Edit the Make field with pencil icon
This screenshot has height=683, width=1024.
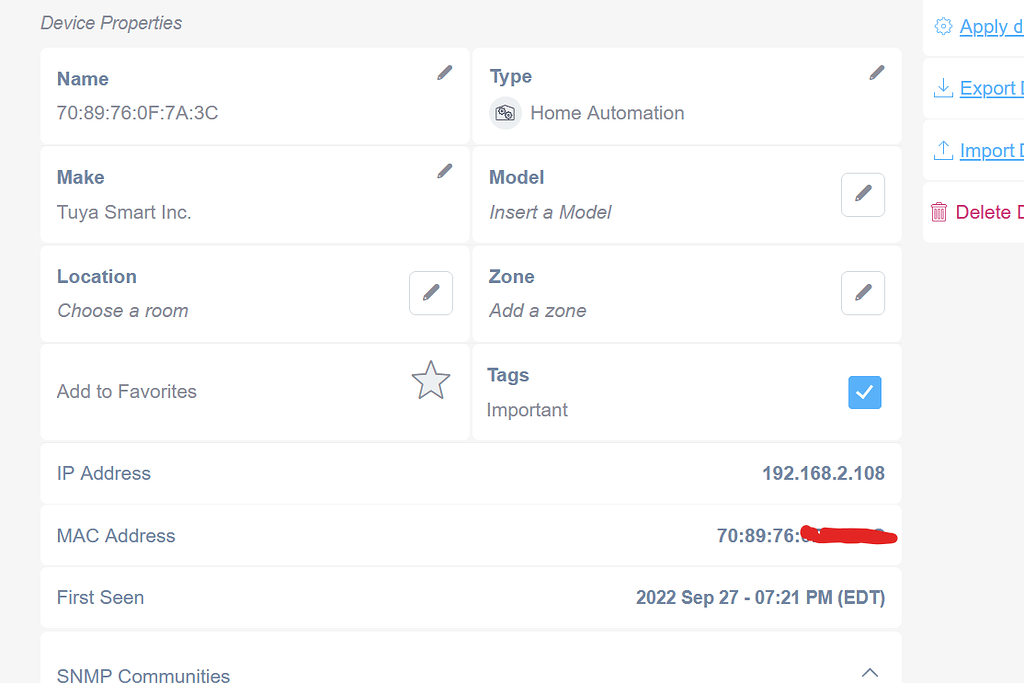coord(445,171)
